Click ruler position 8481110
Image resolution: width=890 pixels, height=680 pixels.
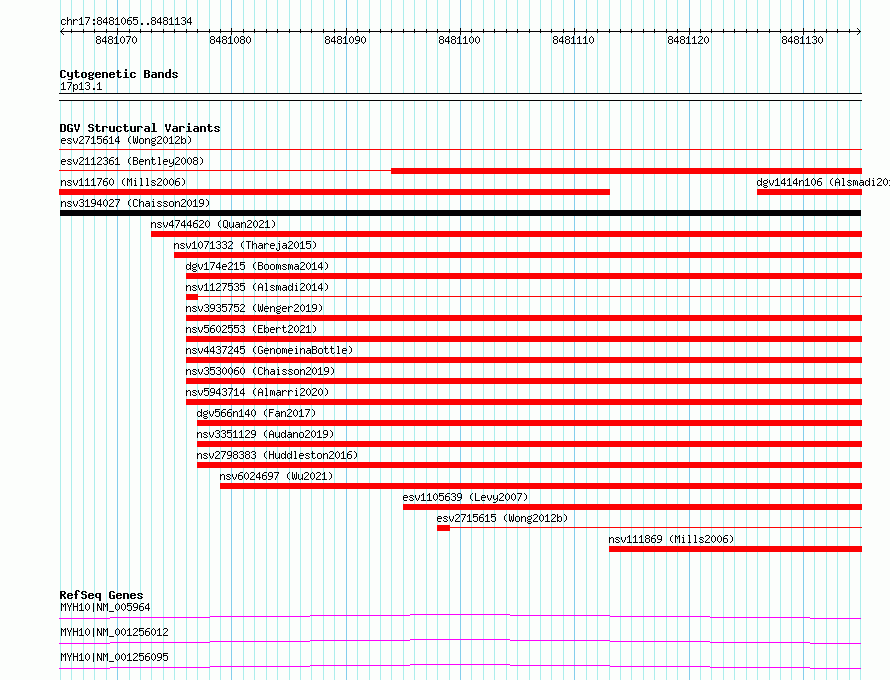click(x=573, y=40)
